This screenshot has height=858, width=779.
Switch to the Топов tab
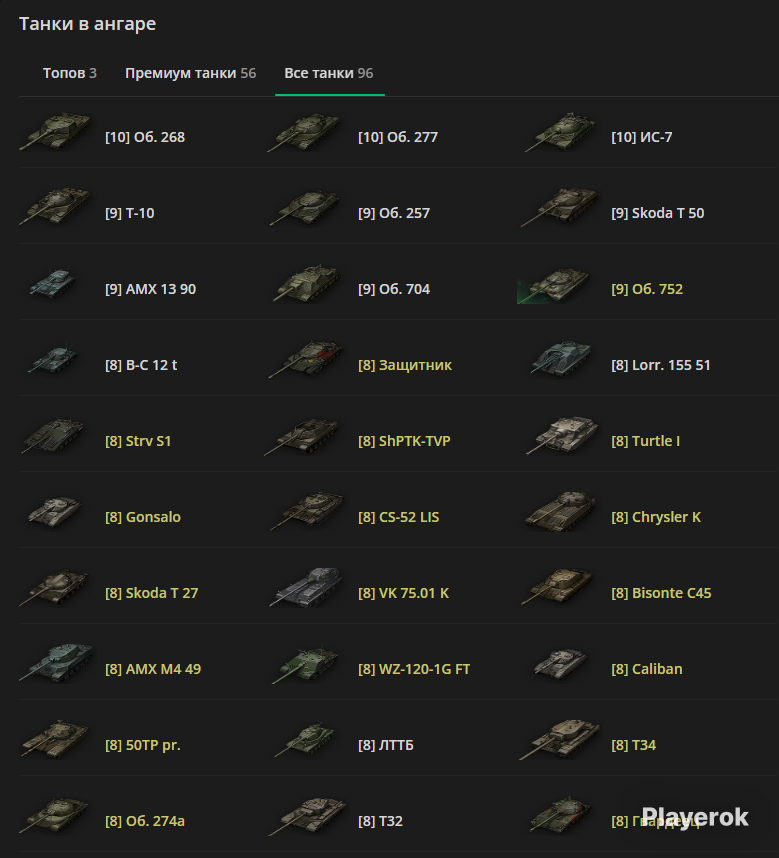pyautogui.click(x=69, y=73)
